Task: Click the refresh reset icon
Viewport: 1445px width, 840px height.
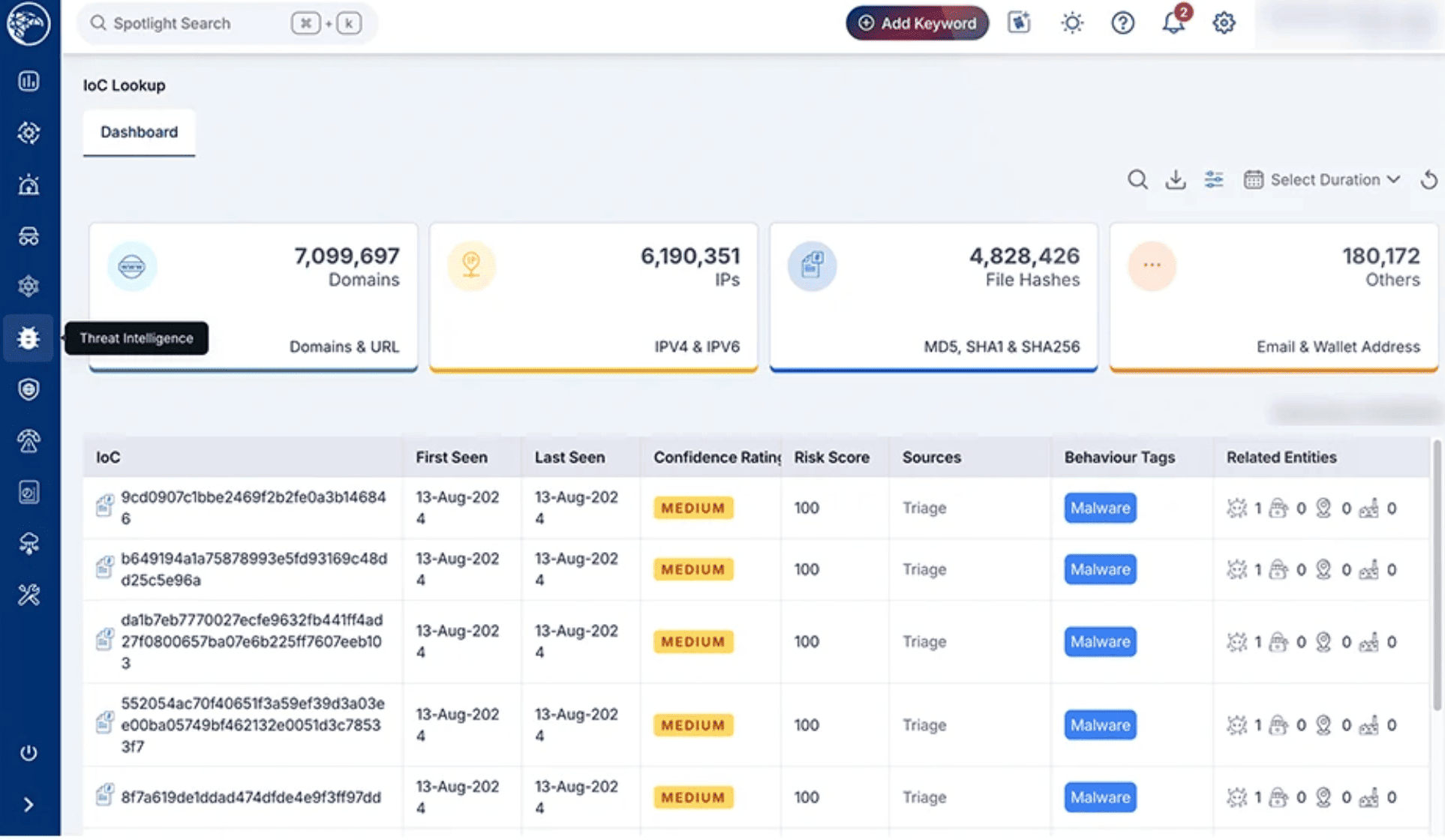Action: [x=1428, y=180]
